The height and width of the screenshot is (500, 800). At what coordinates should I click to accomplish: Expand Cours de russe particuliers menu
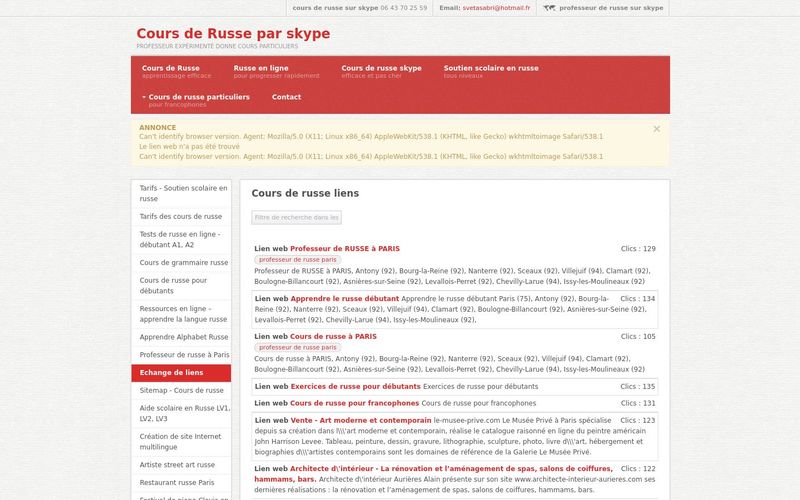pos(196,101)
